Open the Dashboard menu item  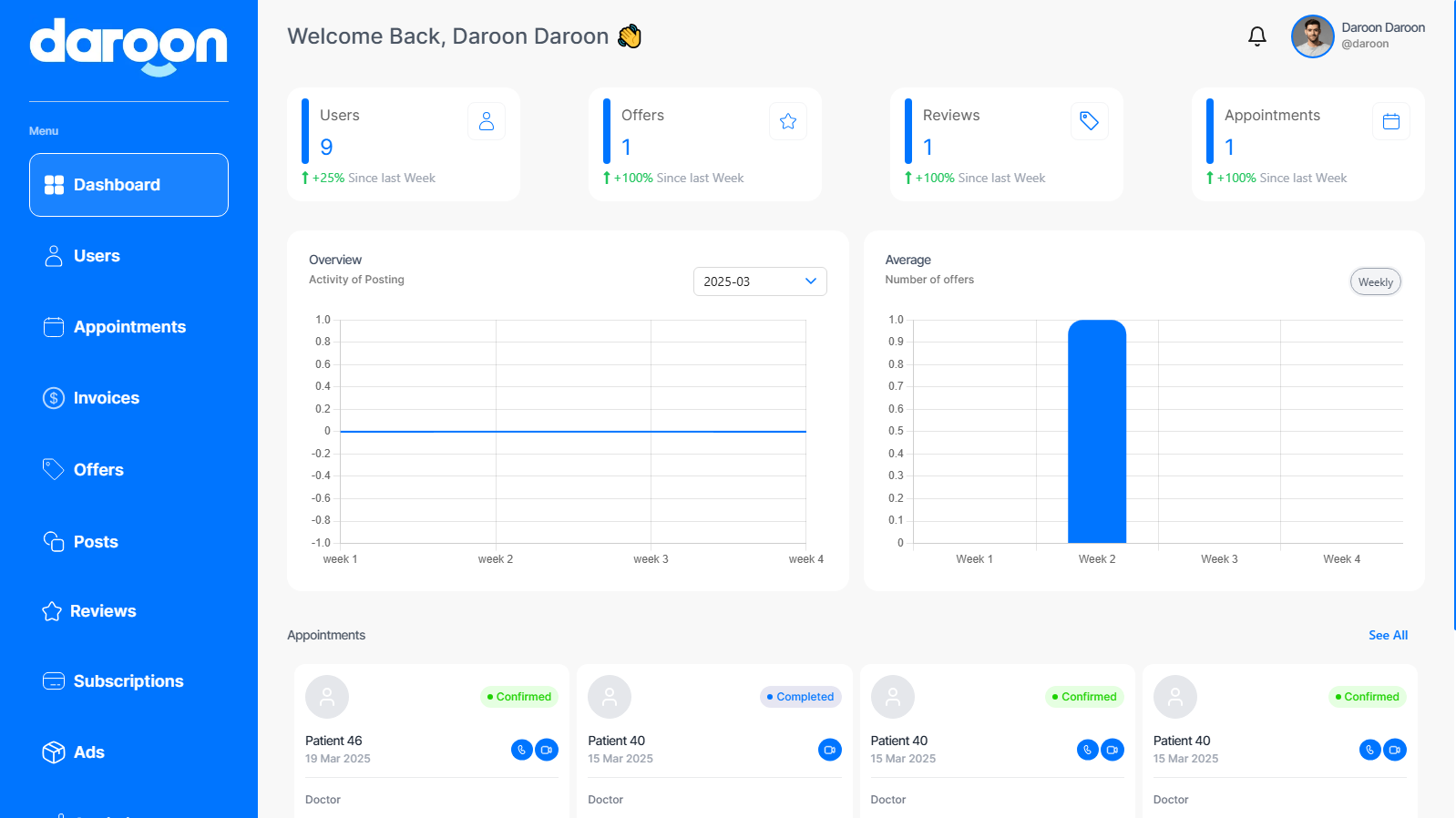tap(128, 185)
